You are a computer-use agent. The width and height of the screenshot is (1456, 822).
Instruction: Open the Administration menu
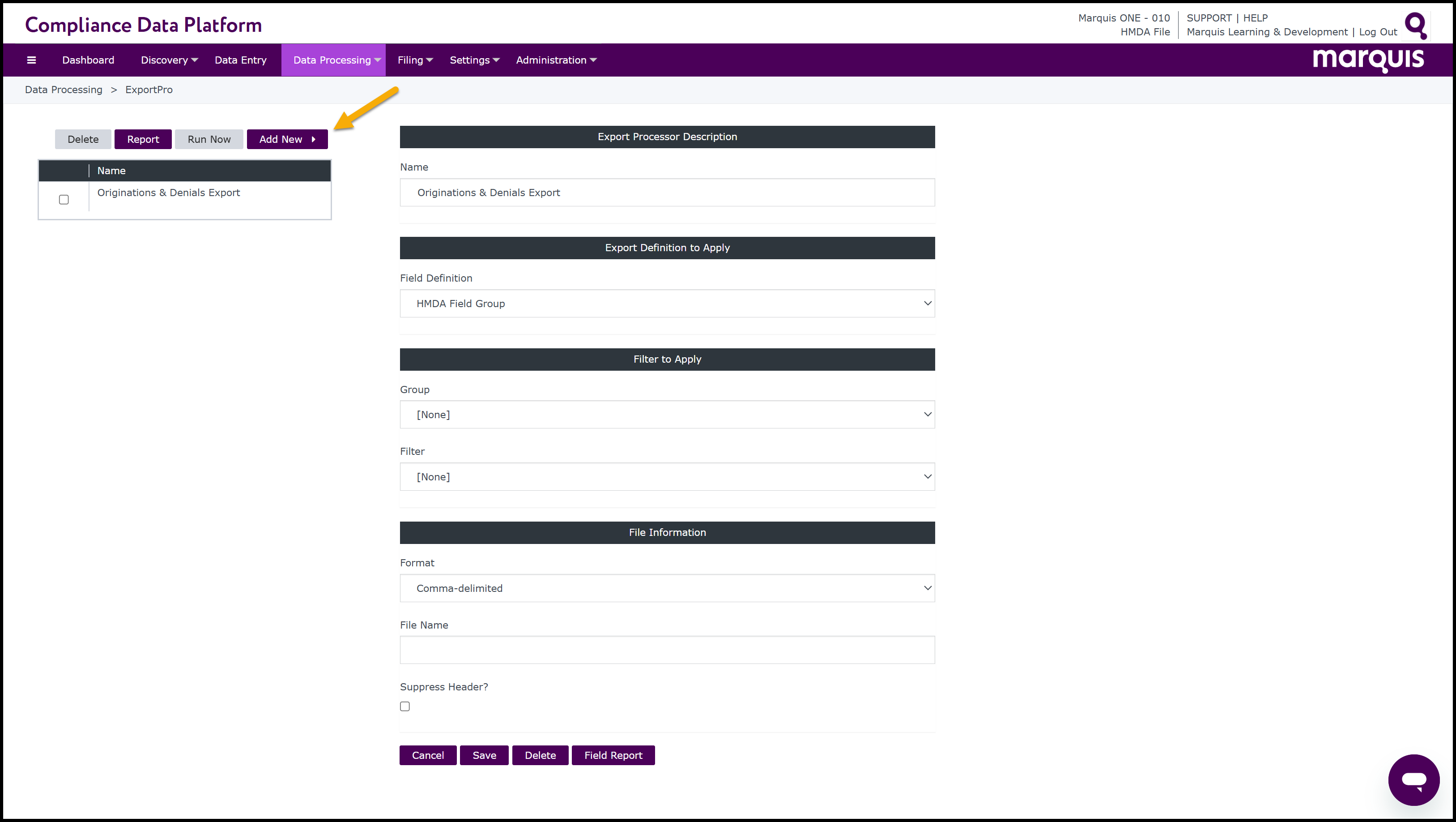click(556, 60)
